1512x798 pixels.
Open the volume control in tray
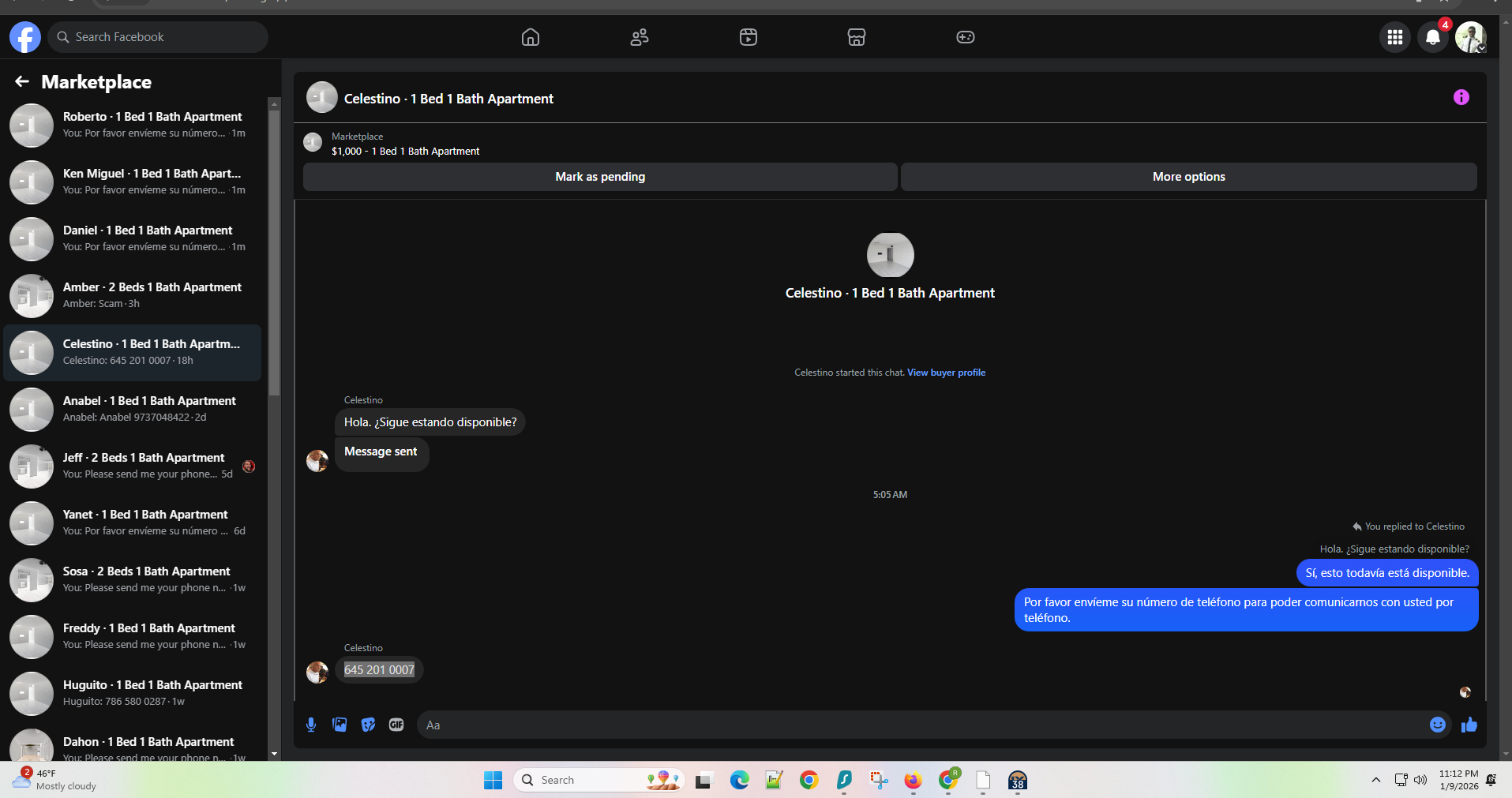coord(1420,780)
